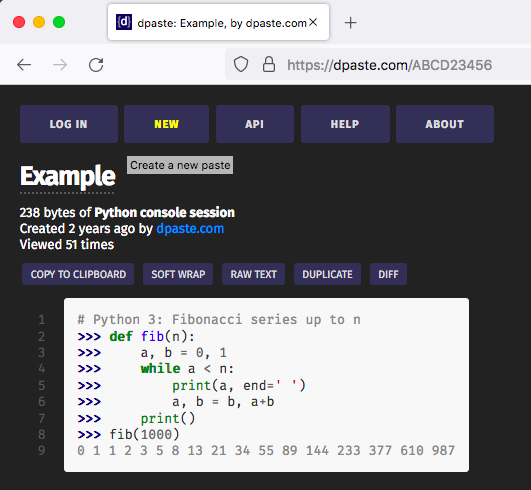The image size is (531, 490).
Task: Choose NEW to create a paste
Action: click(x=166, y=124)
